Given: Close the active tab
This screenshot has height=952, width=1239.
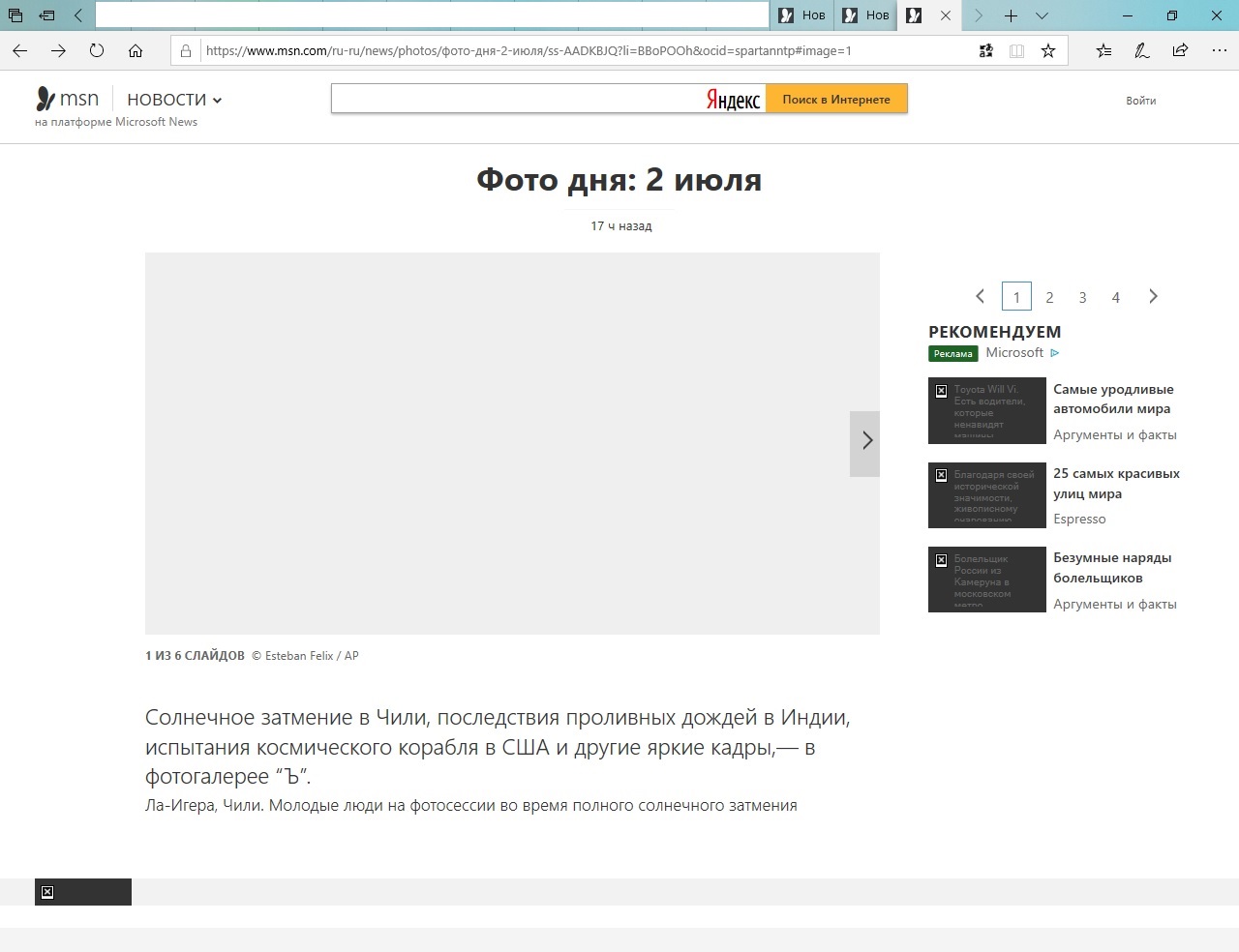Looking at the screenshot, I should pyautogui.click(x=946, y=15).
